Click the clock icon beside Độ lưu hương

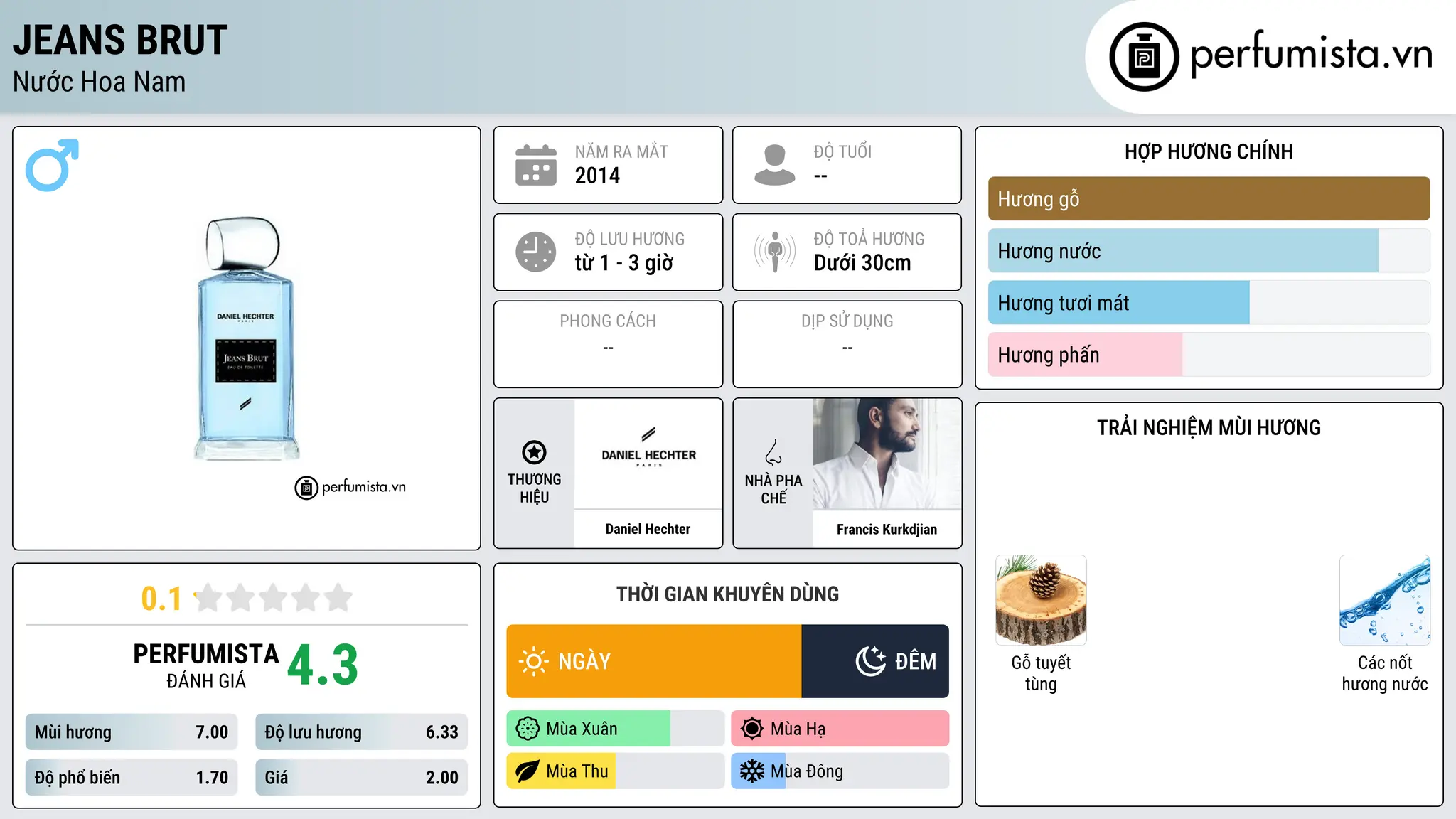(536, 252)
